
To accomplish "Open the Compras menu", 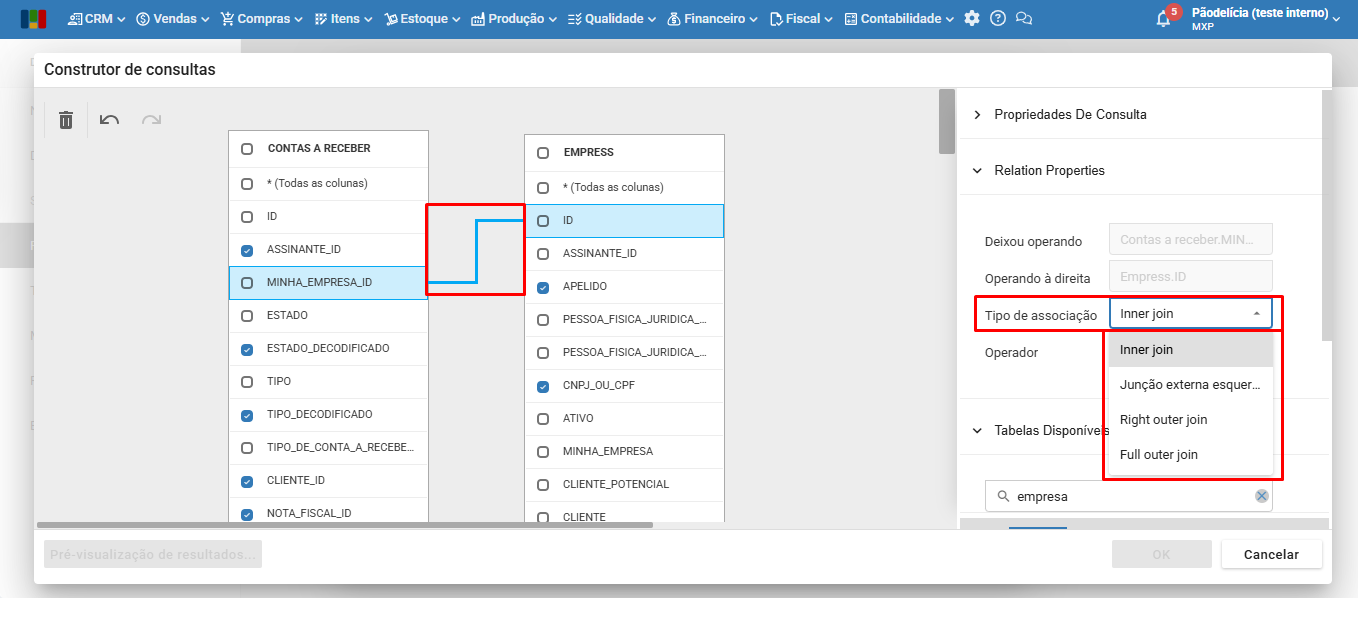I will pos(262,18).
